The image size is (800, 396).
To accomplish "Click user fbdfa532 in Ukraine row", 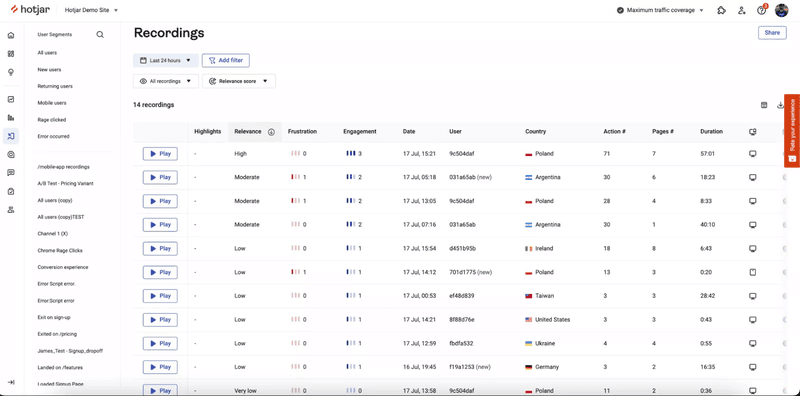I will [x=461, y=343].
